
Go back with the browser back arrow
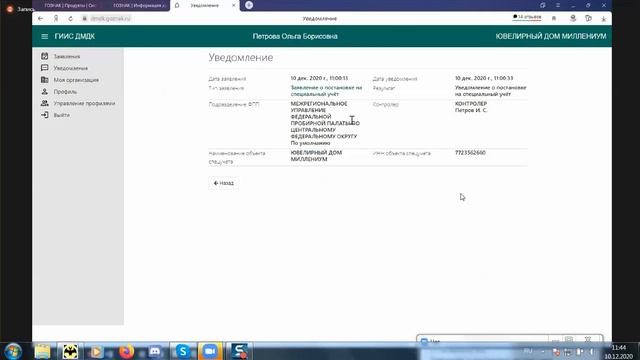coord(40,18)
